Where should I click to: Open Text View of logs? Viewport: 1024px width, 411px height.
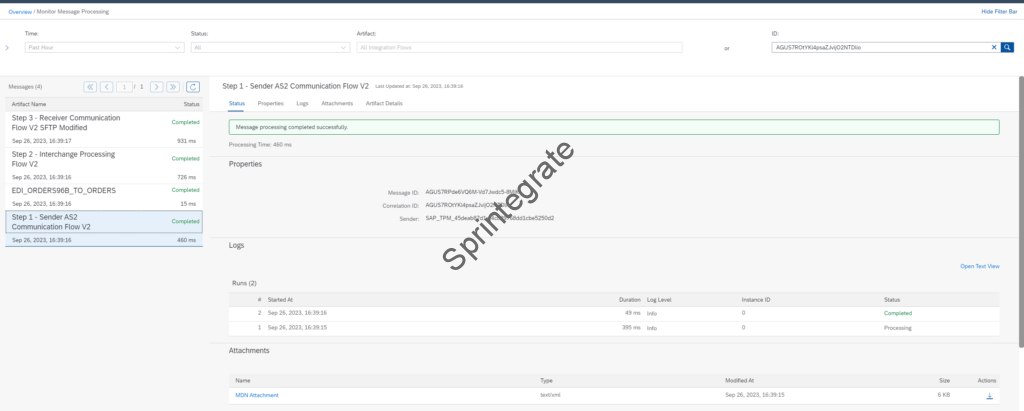(x=979, y=266)
